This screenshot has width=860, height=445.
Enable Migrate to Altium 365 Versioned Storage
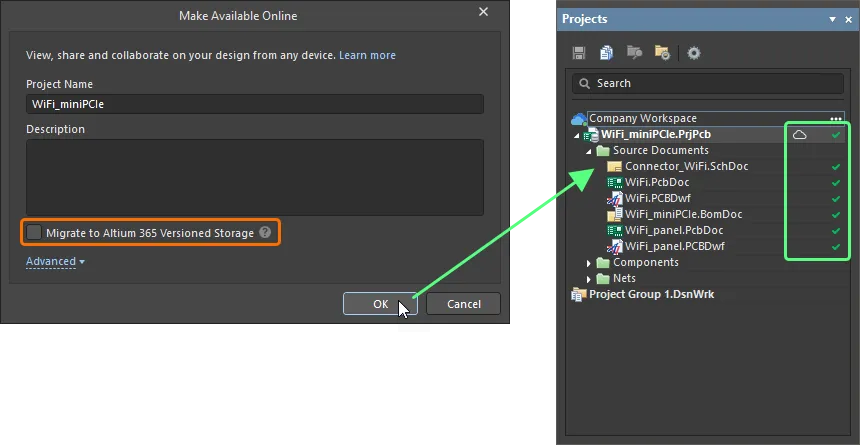coord(34,233)
